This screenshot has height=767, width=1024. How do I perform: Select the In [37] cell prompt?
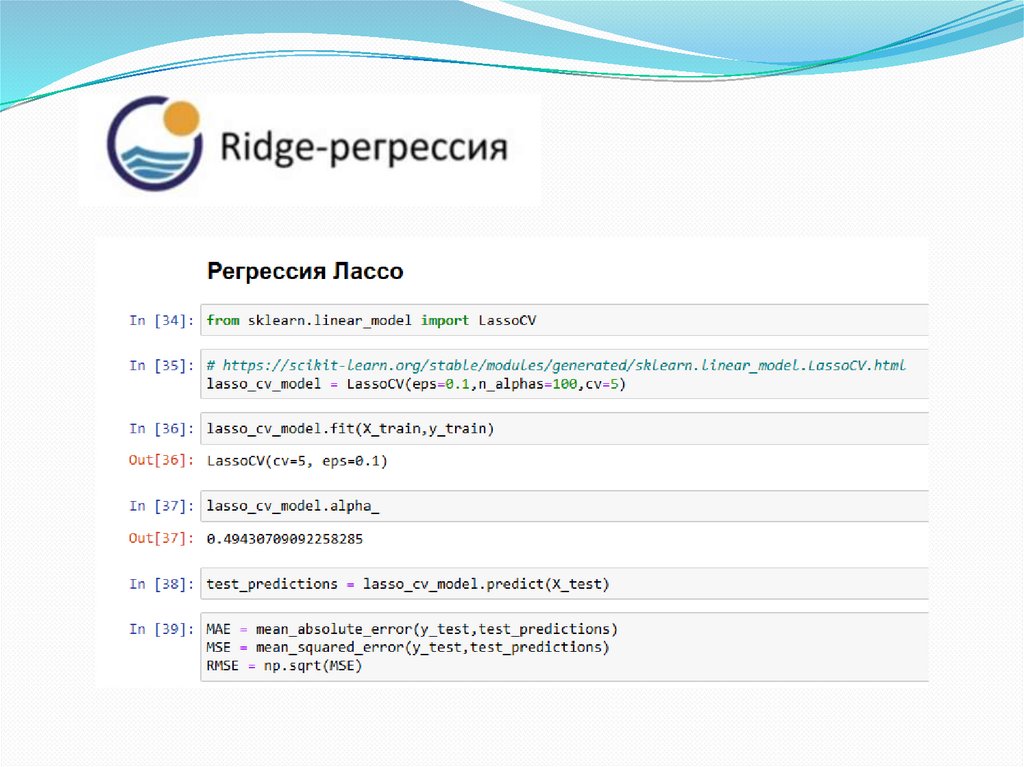(159, 506)
